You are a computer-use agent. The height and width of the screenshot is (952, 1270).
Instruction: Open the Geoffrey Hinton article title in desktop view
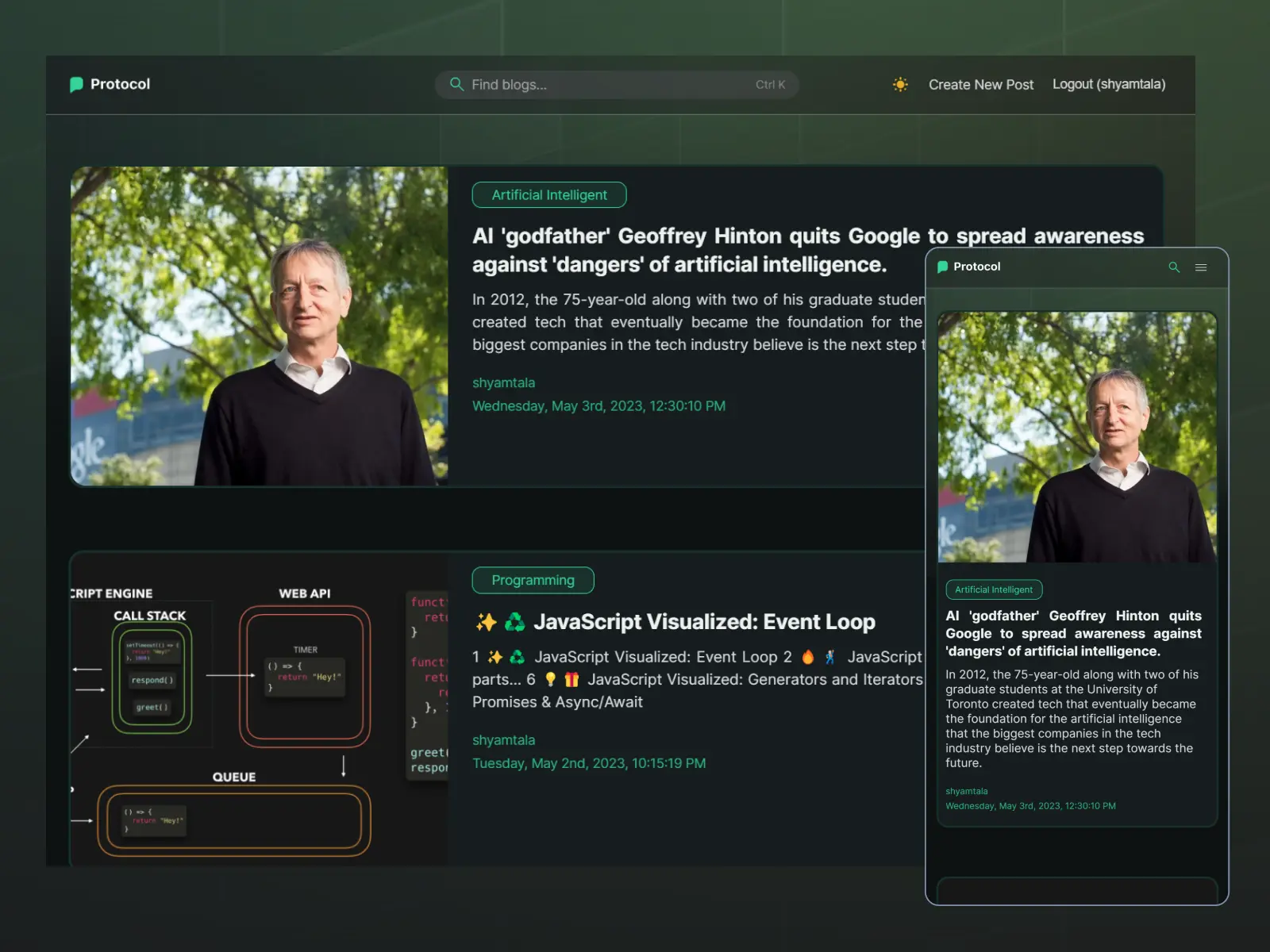[x=808, y=250]
